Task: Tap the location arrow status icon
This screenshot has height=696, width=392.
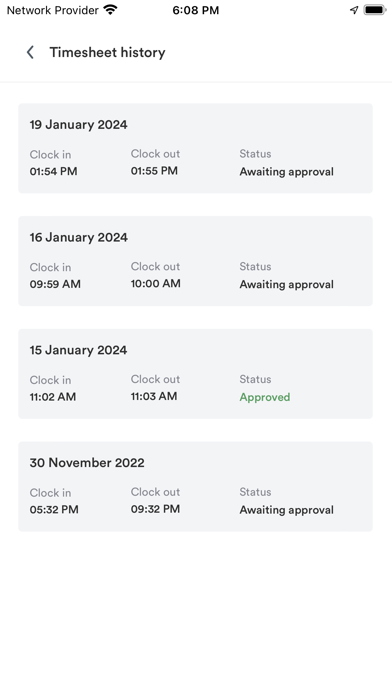Action: [x=354, y=10]
